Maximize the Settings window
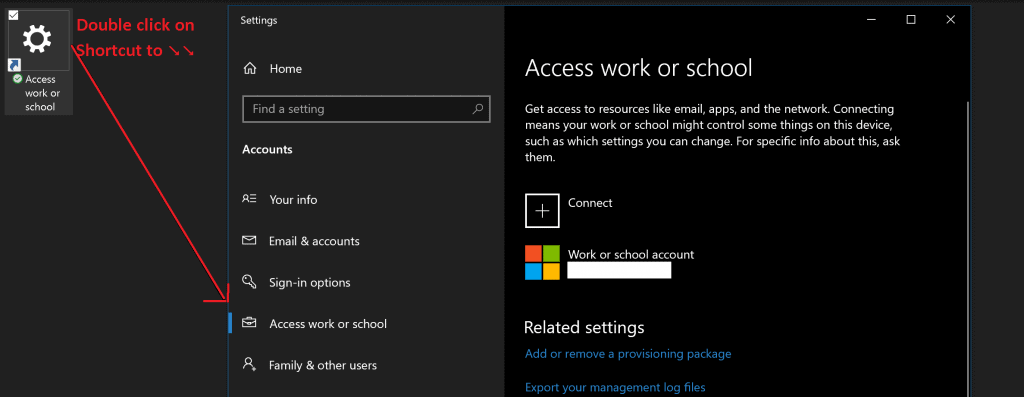 click(910, 20)
